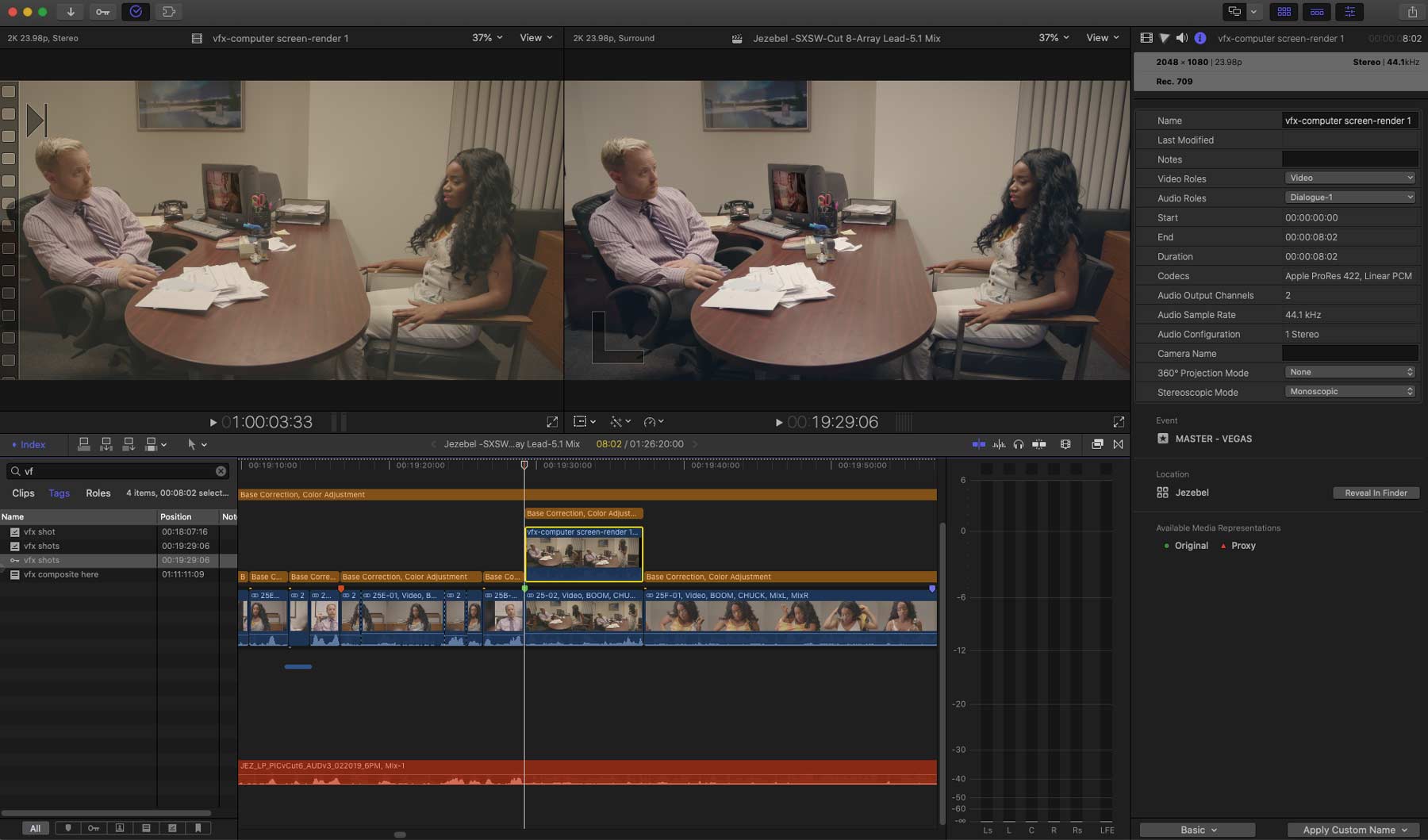This screenshot has width=1428, height=840.
Task: Click Connect clip to primary storyline button
Action: 83,444
